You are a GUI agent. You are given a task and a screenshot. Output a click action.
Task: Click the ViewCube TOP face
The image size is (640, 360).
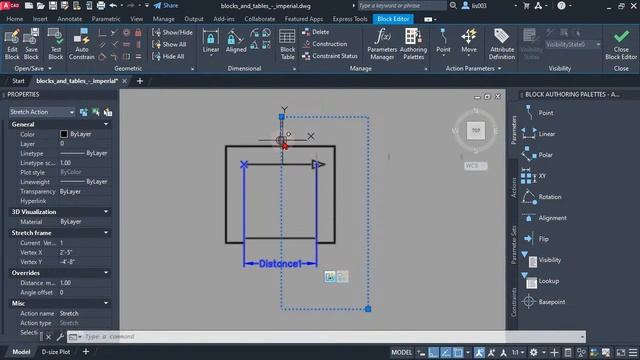[476, 131]
